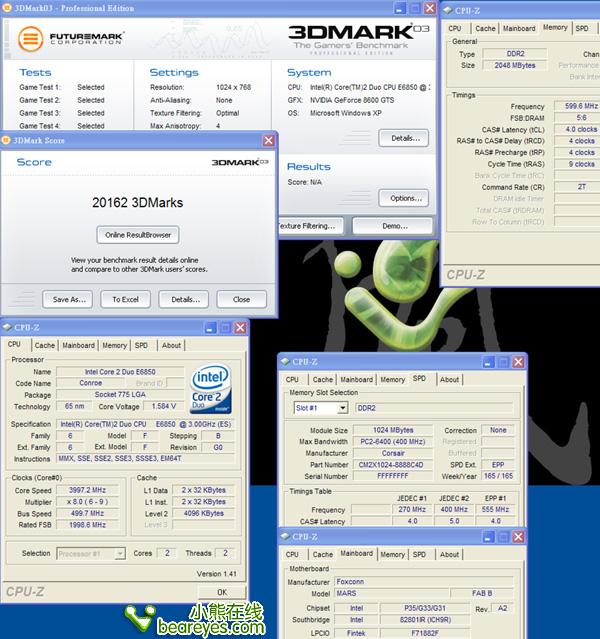The image size is (600, 639).
Task: Click Save As button in Score dialog
Action: click(x=67, y=300)
